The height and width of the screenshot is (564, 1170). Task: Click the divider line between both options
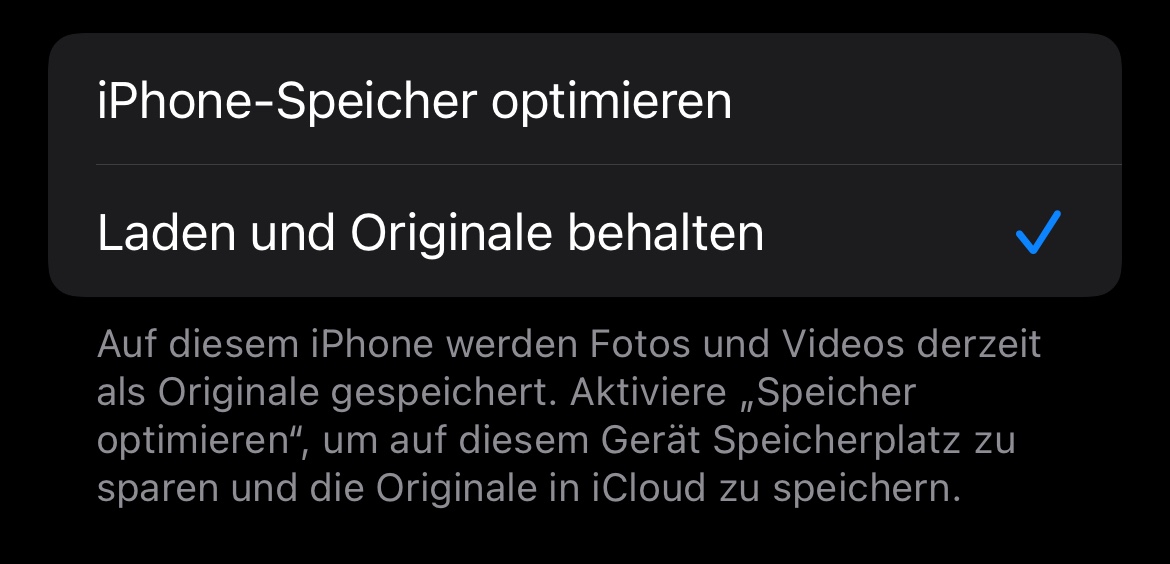tap(609, 165)
